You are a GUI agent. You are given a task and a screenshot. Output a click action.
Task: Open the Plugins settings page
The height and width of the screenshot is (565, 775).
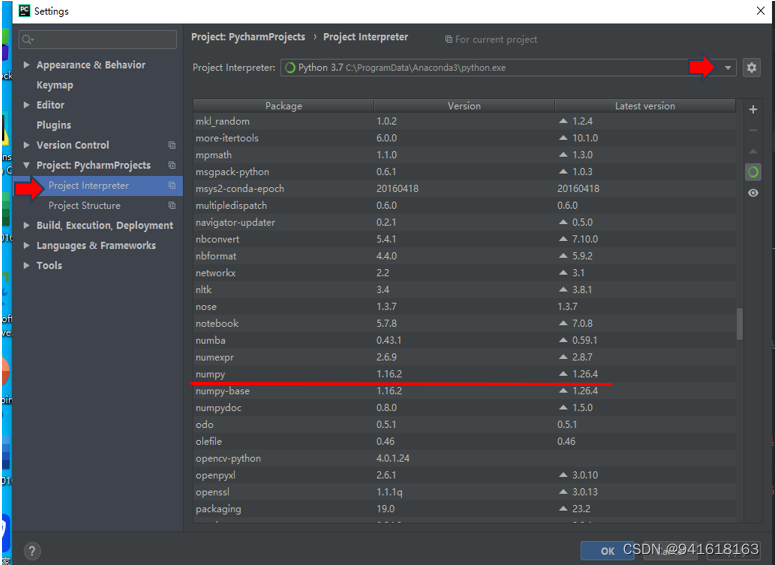(54, 125)
